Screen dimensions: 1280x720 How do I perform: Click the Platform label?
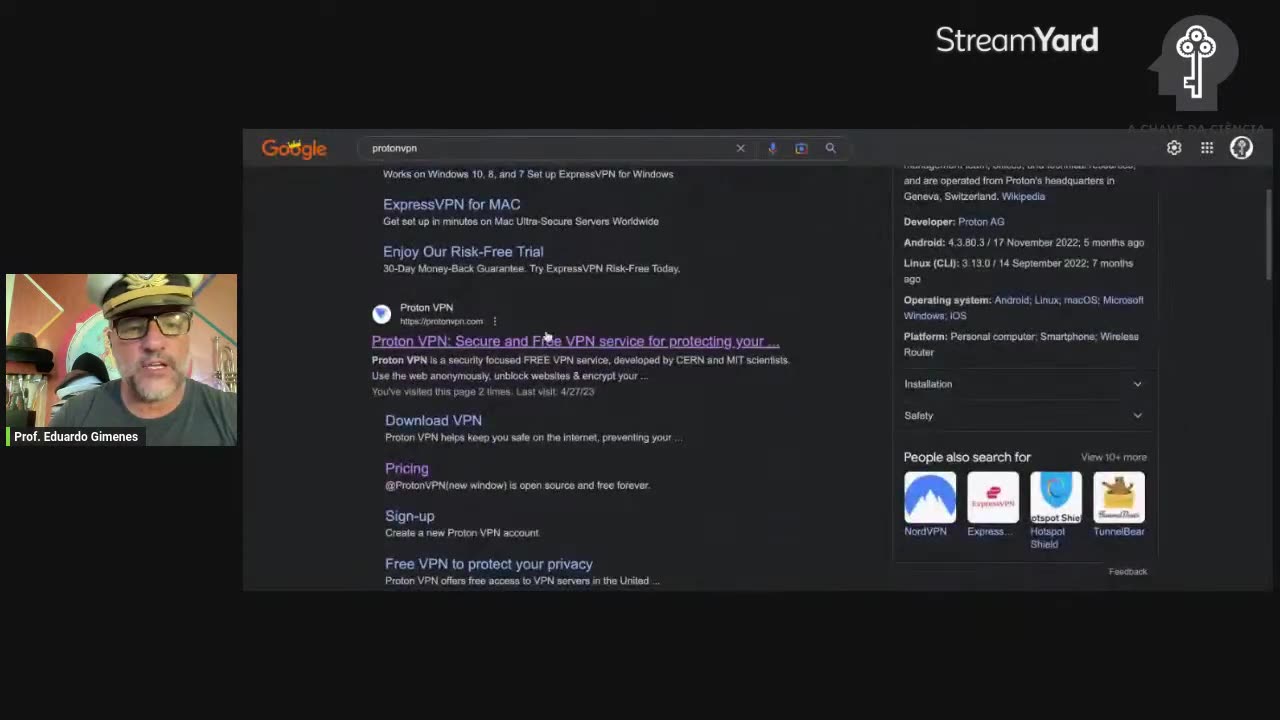pos(925,336)
